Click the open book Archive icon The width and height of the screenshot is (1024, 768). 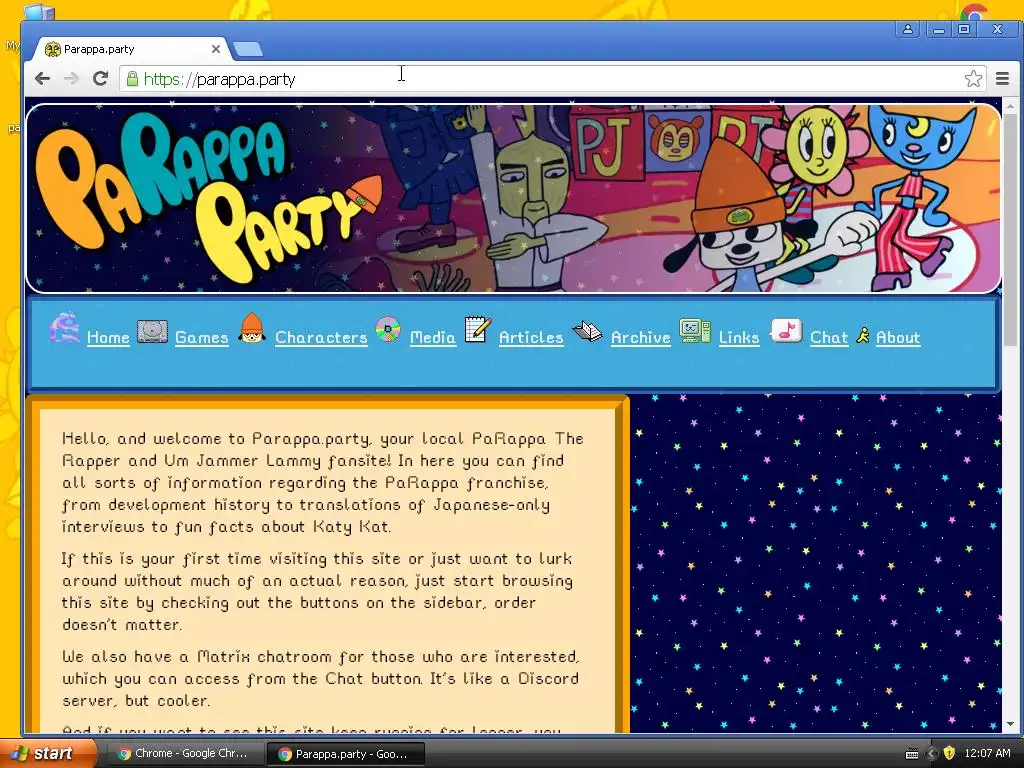tap(587, 331)
